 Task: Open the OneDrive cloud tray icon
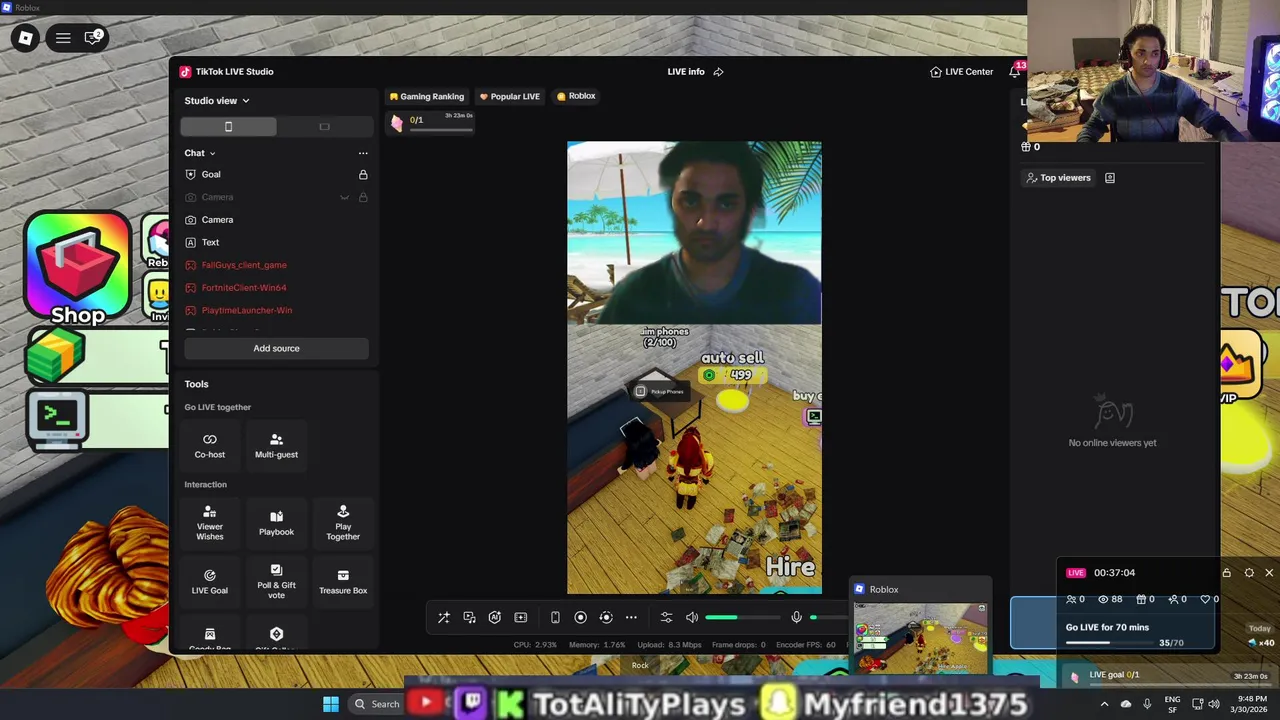[x=1126, y=704]
